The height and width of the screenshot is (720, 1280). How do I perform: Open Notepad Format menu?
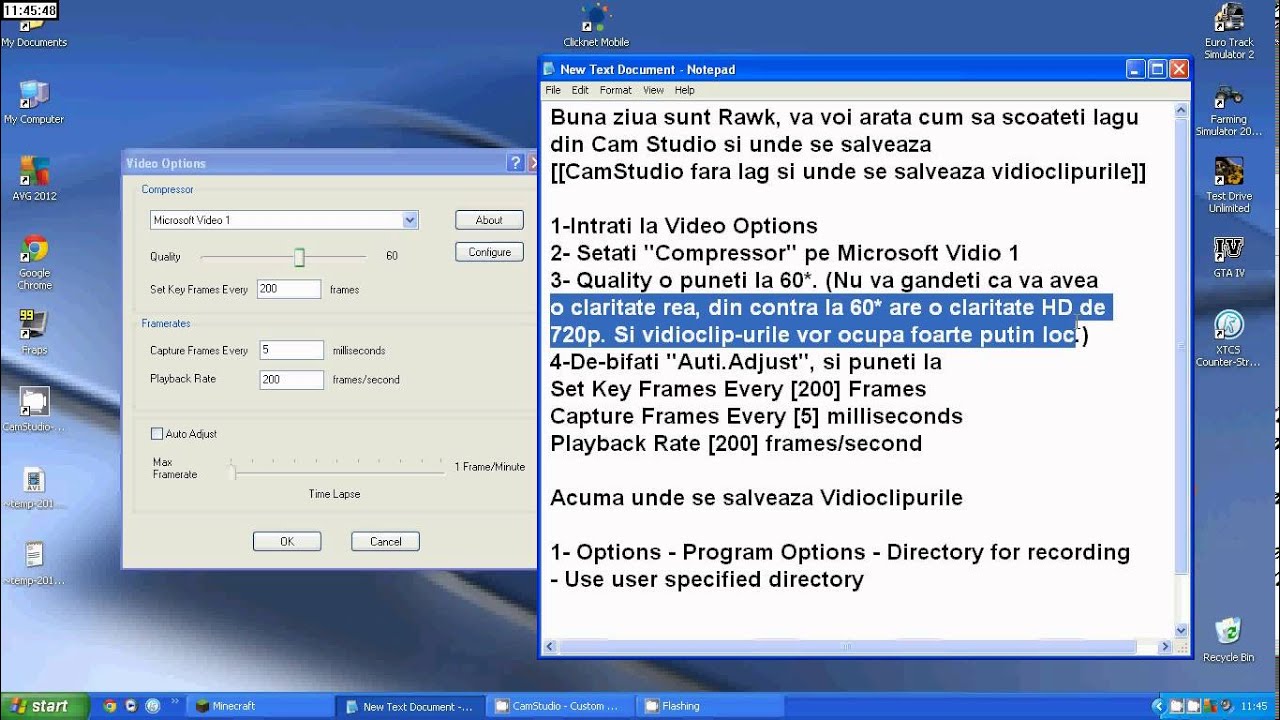(x=616, y=90)
